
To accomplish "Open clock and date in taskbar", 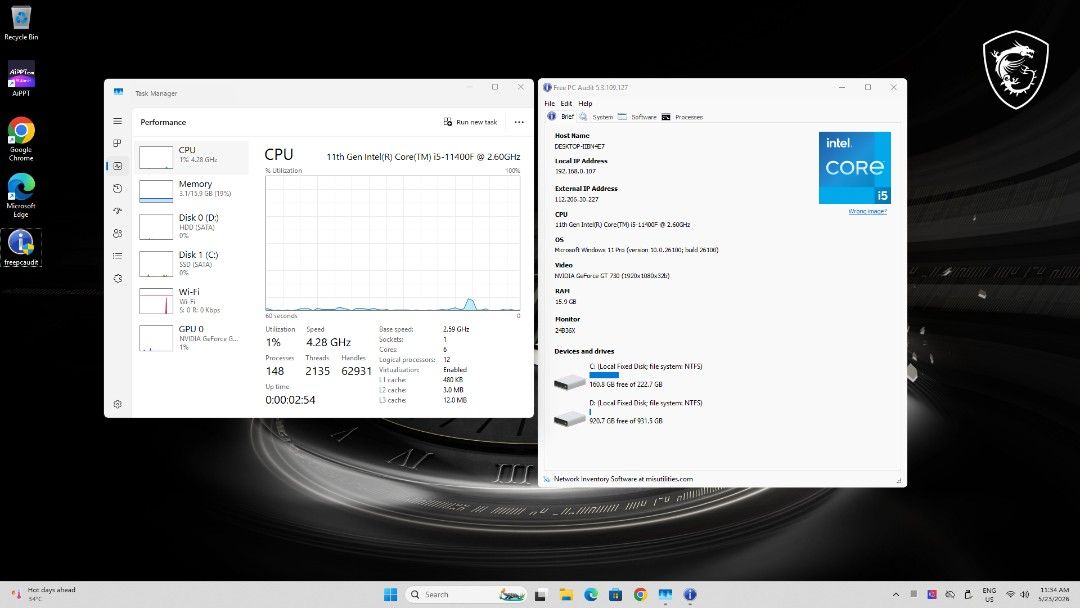I will pyautogui.click(x=1054, y=595).
